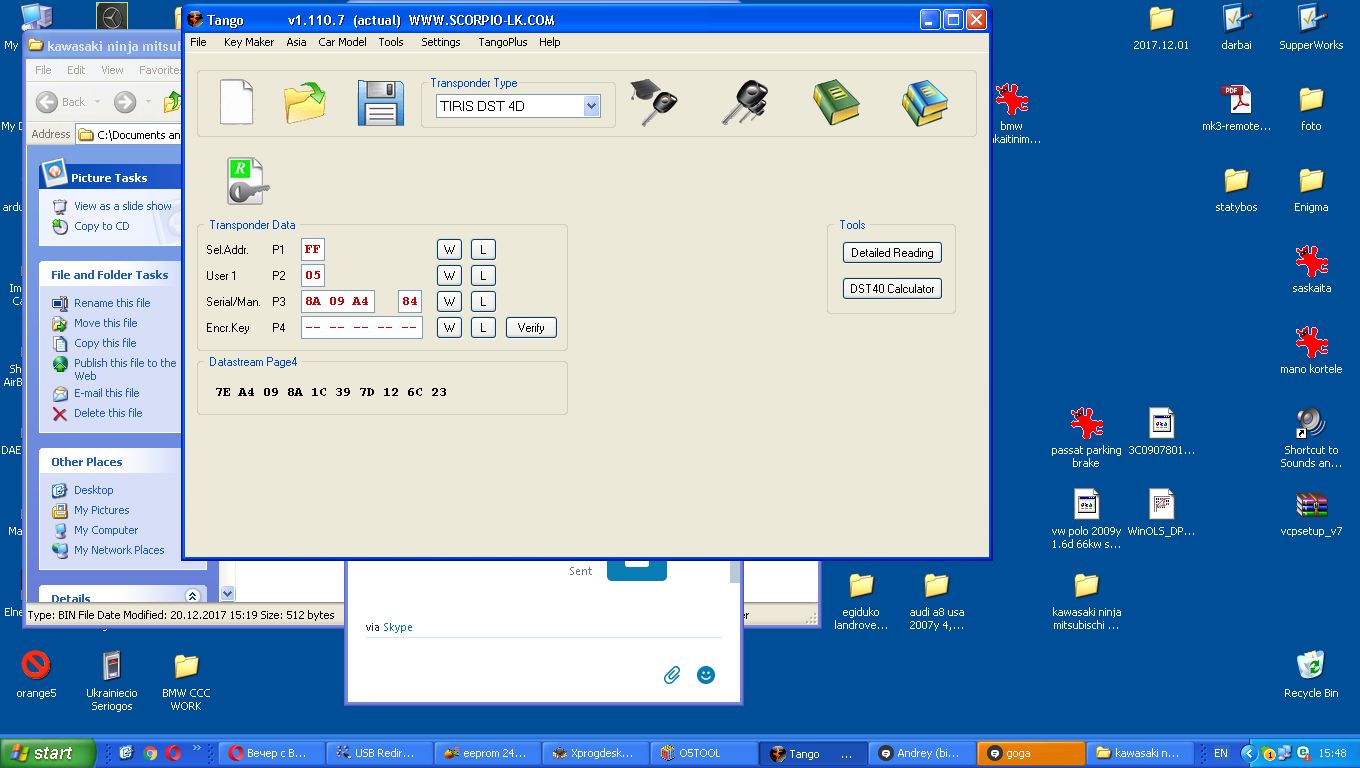Click W button for Sel.Addr. P1
1360x768 pixels.
[449, 250]
